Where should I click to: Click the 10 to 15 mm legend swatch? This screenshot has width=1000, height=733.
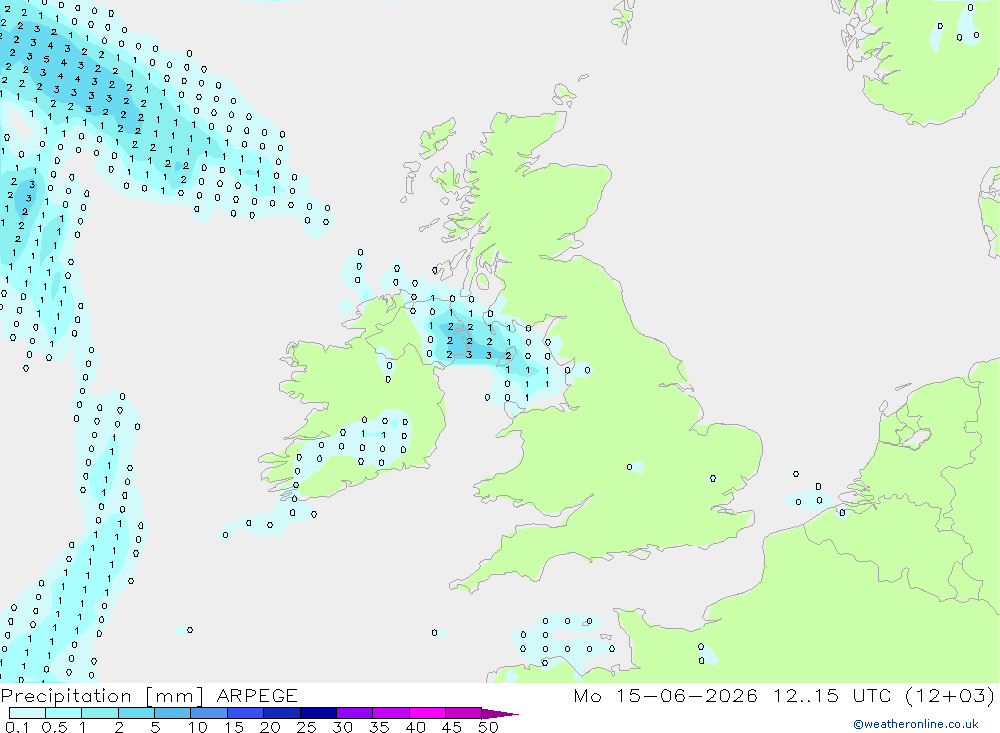209,713
